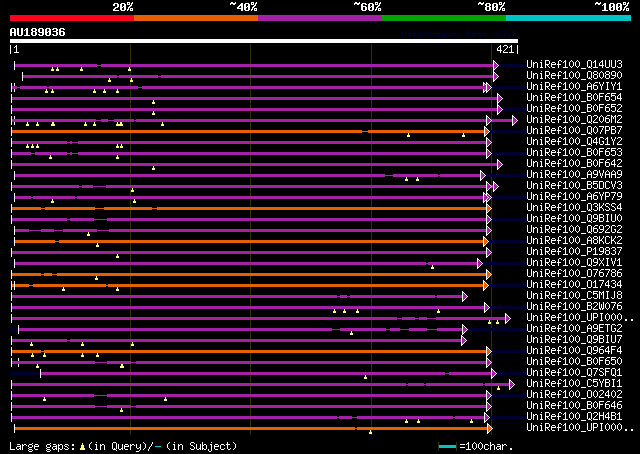Viewport: 640px width, 454px height.
Task: Click the green ~80% identity legend segment
Action: pos(444,18)
